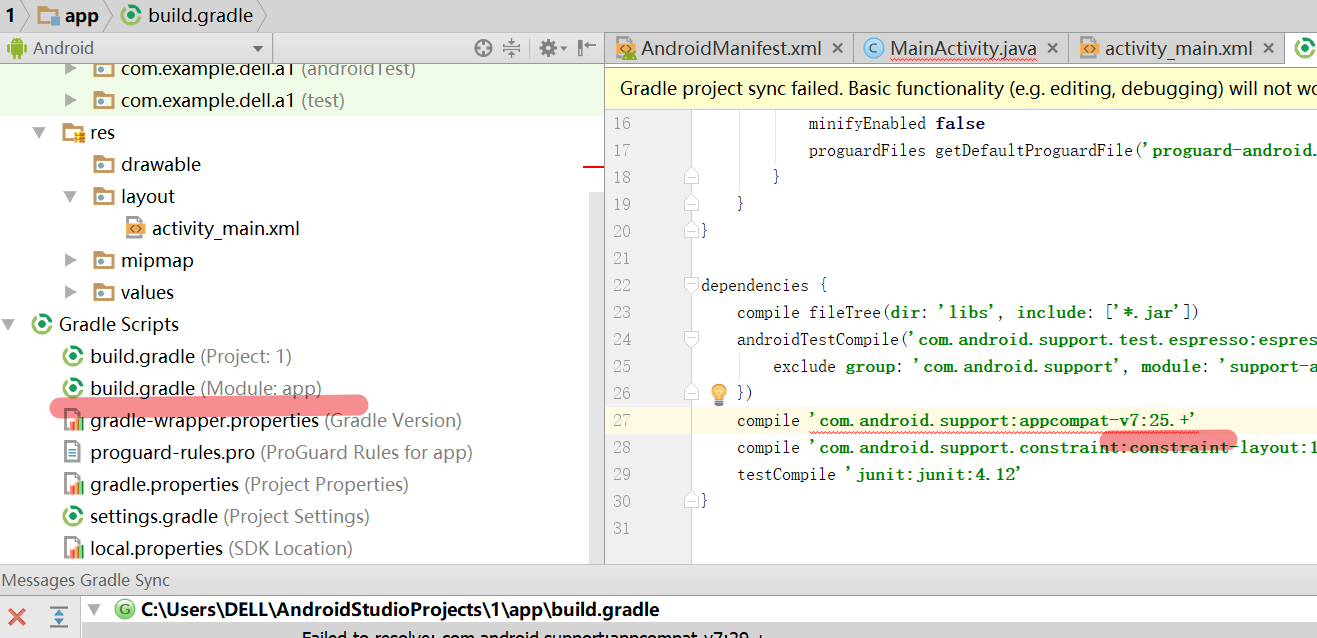
Task: Switch to activity_main.xml editor tab
Action: (1178, 48)
